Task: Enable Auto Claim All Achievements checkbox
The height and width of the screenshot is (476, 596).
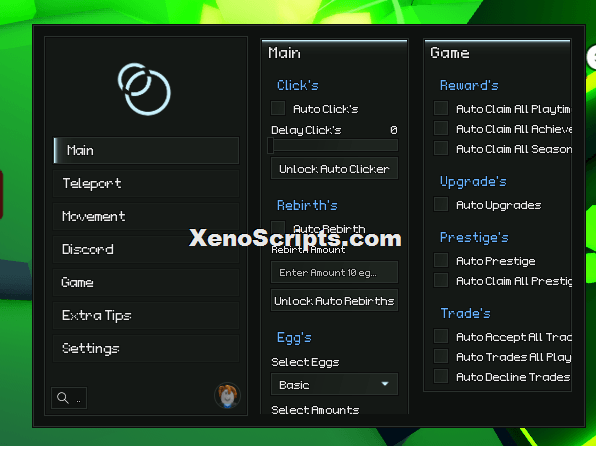Action: 441,128
